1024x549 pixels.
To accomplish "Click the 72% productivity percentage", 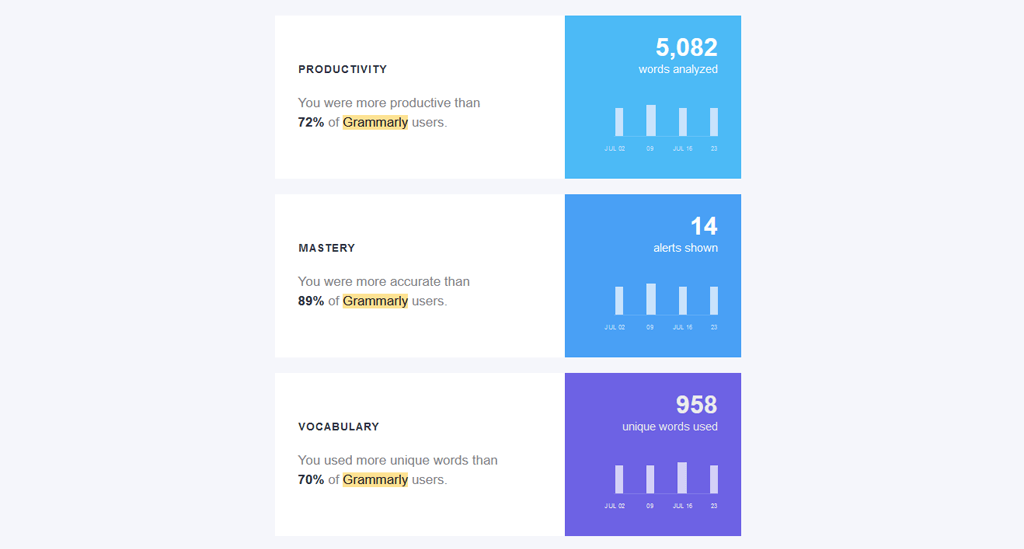I will [x=311, y=122].
